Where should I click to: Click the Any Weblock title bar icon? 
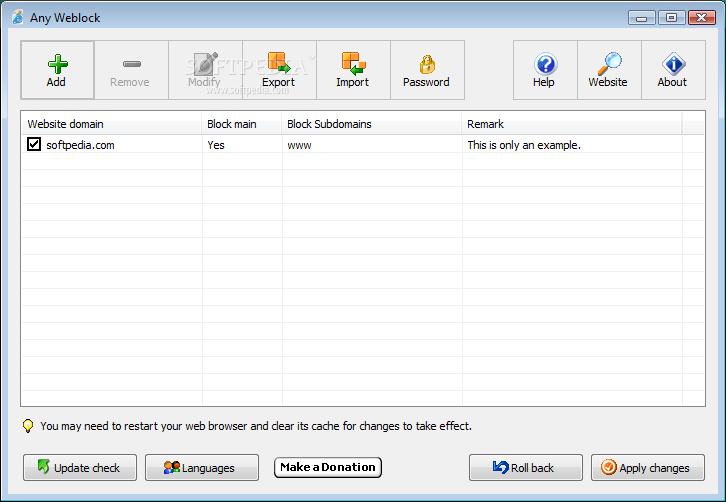(x=18, y=17)
